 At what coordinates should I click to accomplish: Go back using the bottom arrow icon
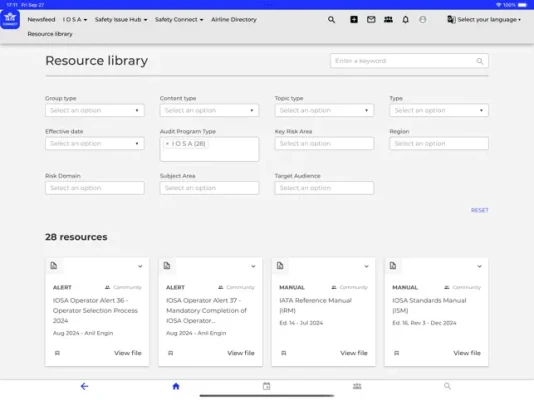tap(84, 386)
